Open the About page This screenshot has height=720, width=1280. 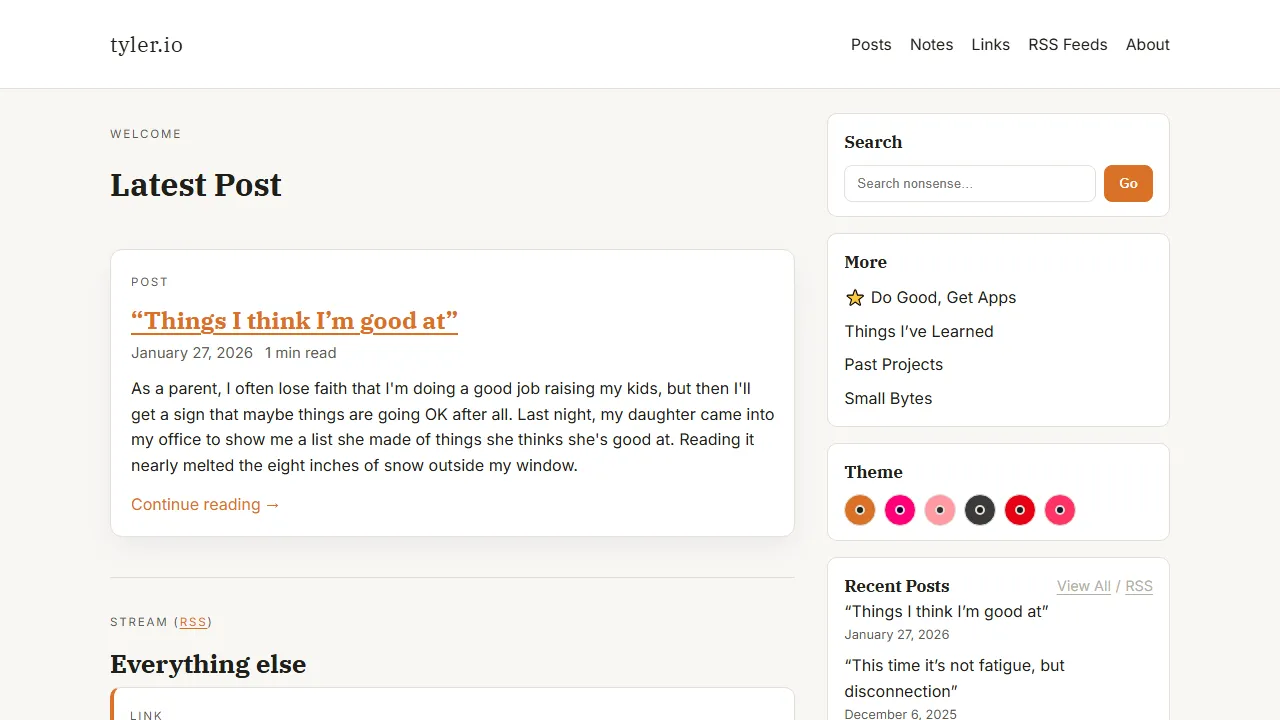tap(1147, 44)
